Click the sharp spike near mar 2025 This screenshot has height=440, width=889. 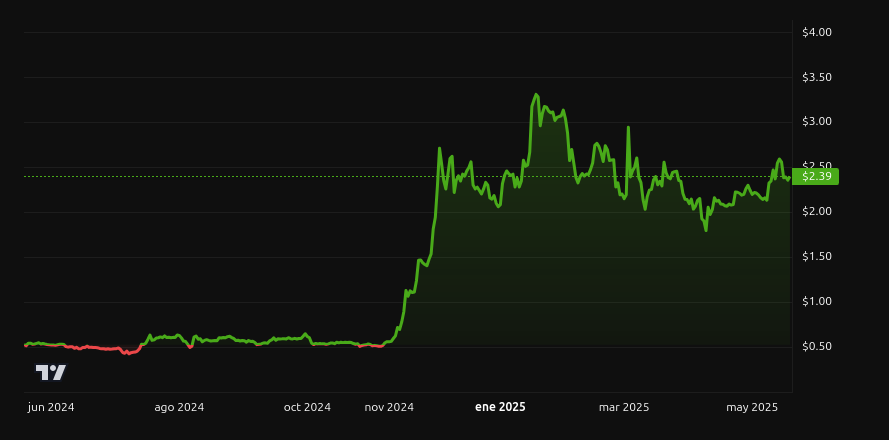click(x=628, y=128)
